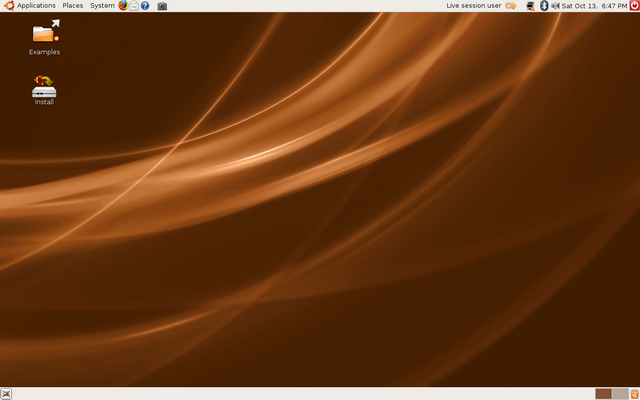640x400 pixels.
Task: Click the Show Desktop button in bottom panel
Action: (6, 394)
